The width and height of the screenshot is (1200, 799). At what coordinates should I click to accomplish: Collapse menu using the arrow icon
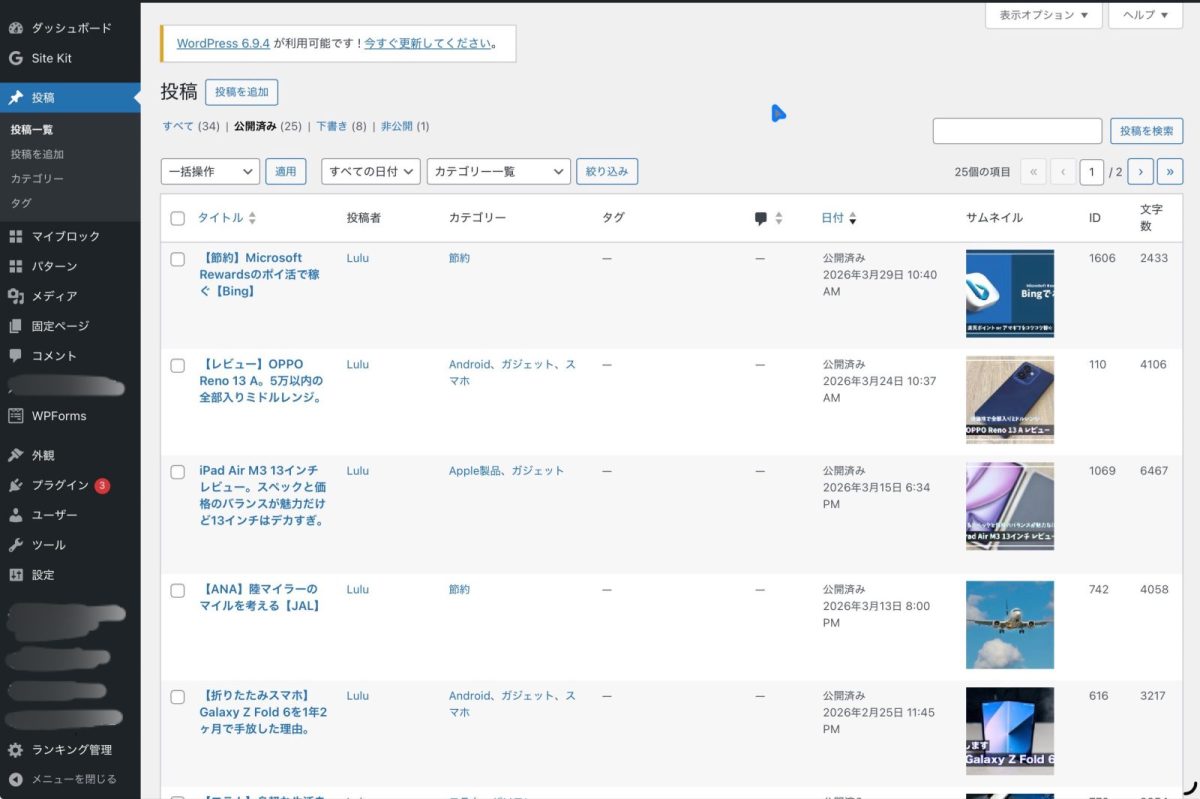[15, 779]
